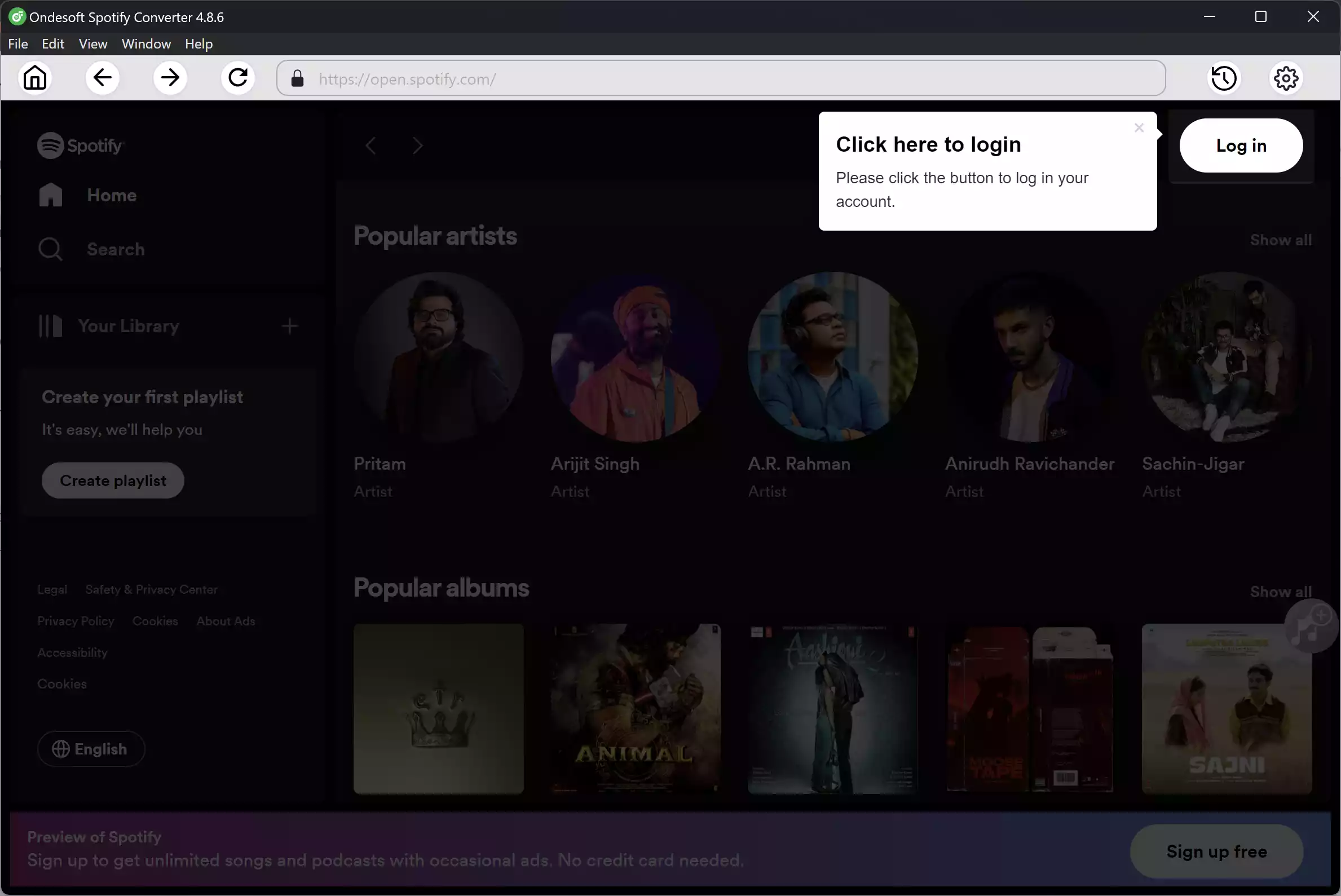Click the Search text in sidebar
Screen dimensions: 1341x896
pyautogui.click(x=116, y=250)
